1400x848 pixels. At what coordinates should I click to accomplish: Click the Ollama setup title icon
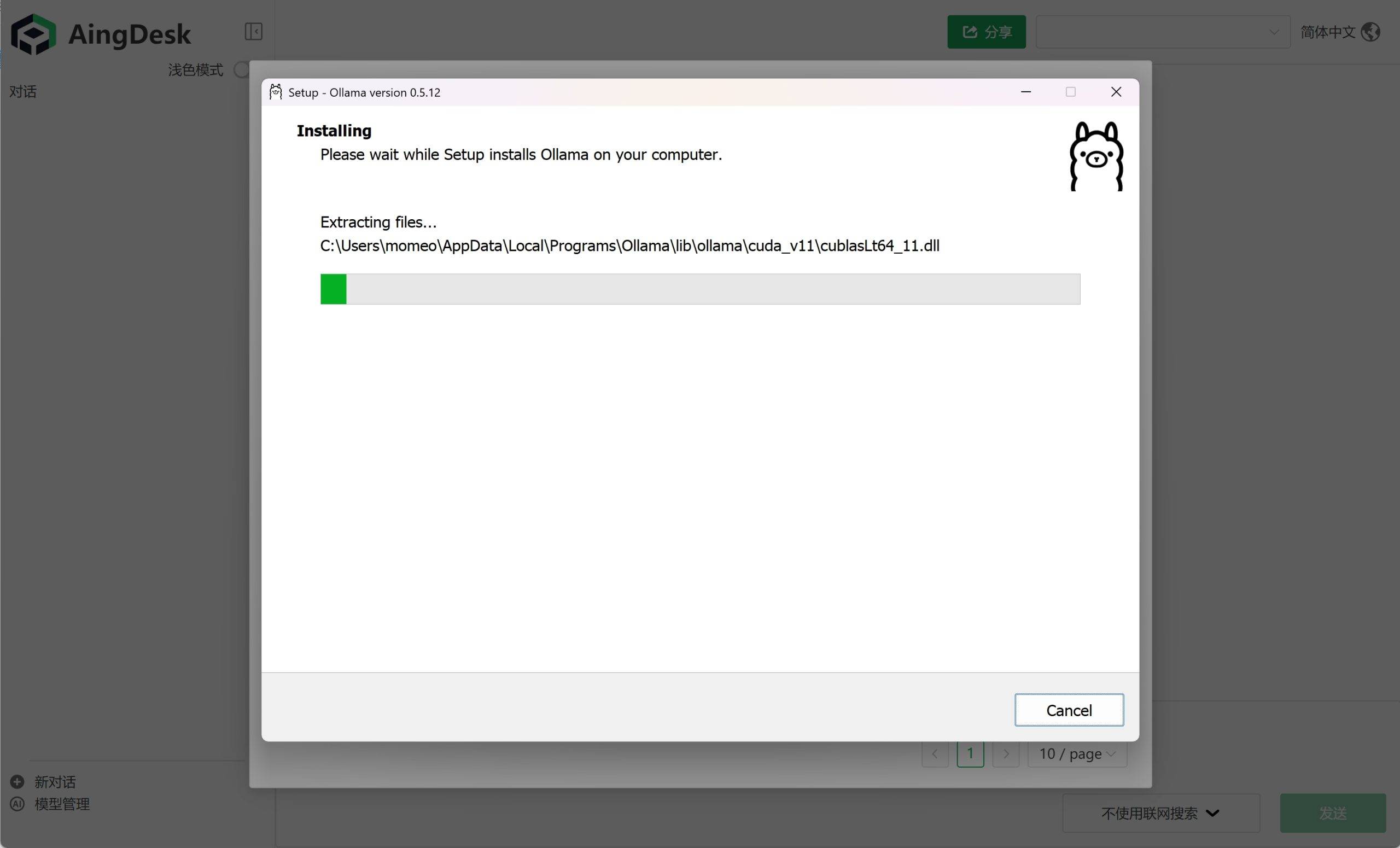click(x=276, y=92)
